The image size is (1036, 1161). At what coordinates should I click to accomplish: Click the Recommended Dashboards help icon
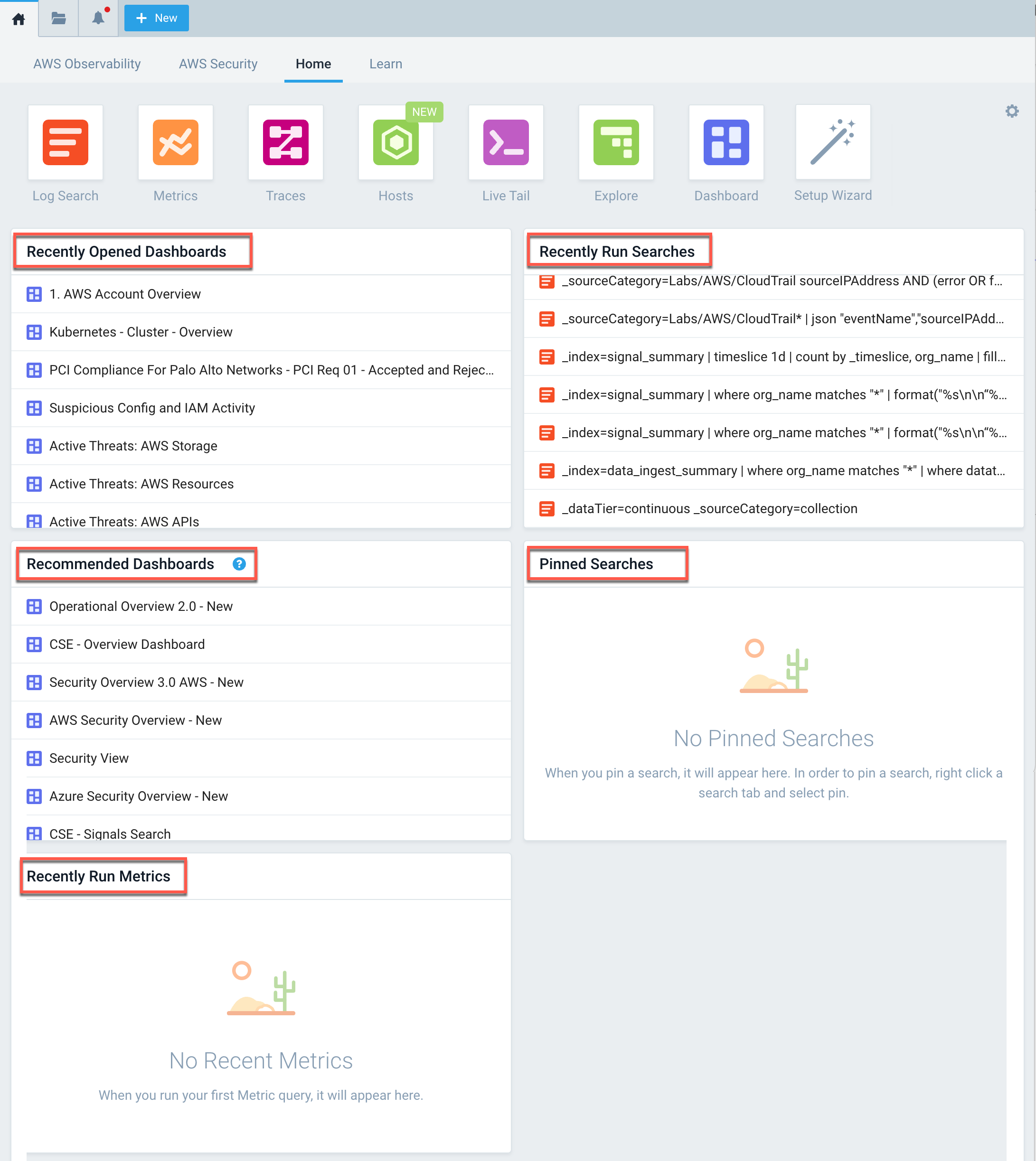pos(239,564)
